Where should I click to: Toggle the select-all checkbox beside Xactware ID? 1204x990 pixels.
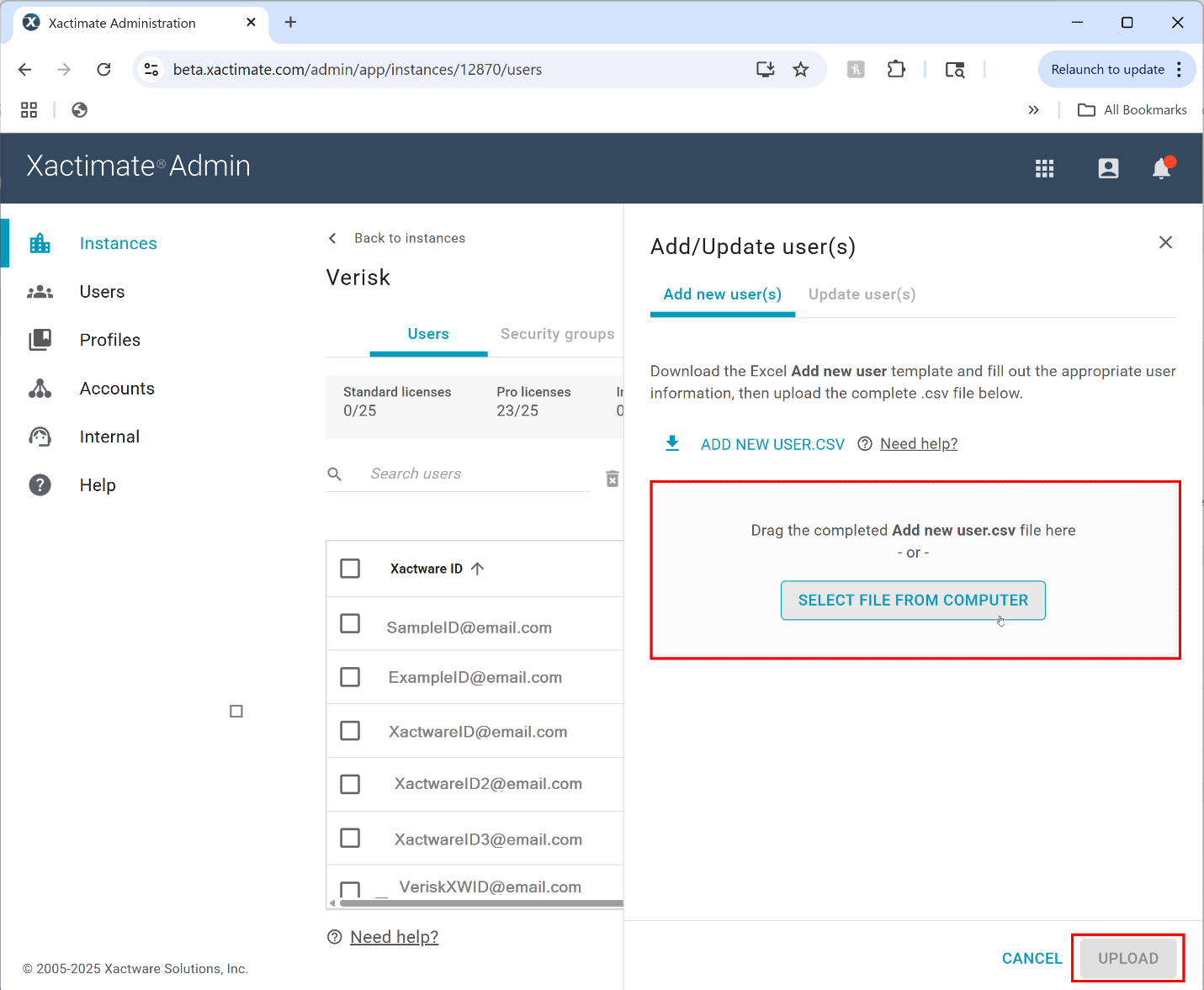(350, 569)
